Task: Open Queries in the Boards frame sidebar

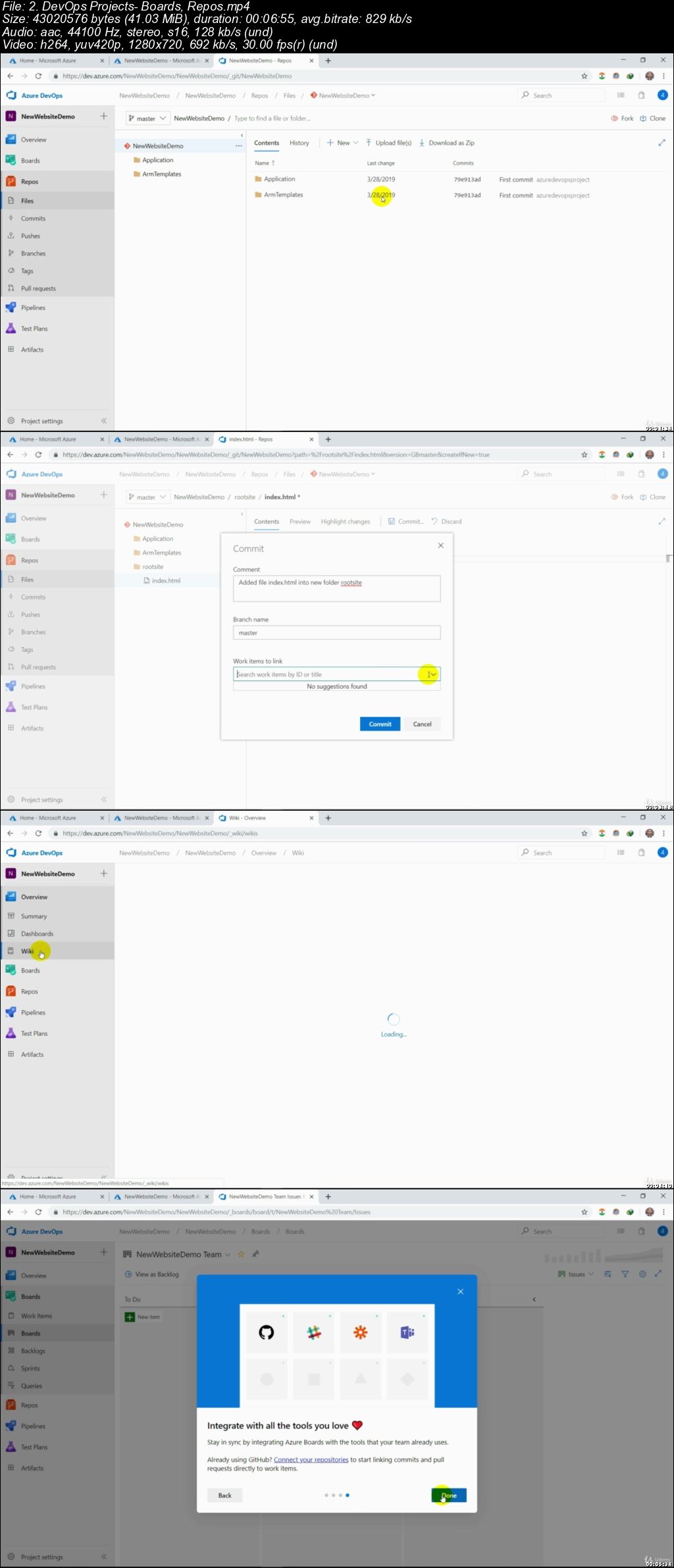Action: 31,1386
